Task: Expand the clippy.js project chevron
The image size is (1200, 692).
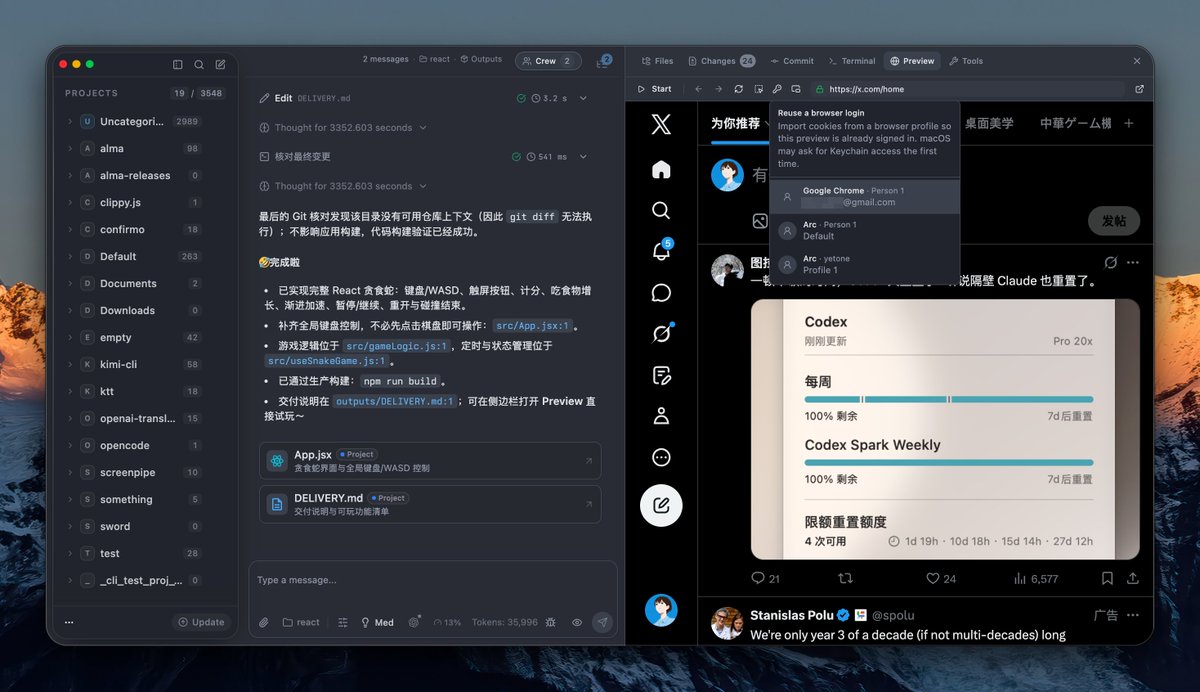Action: [x=70, y=202]
